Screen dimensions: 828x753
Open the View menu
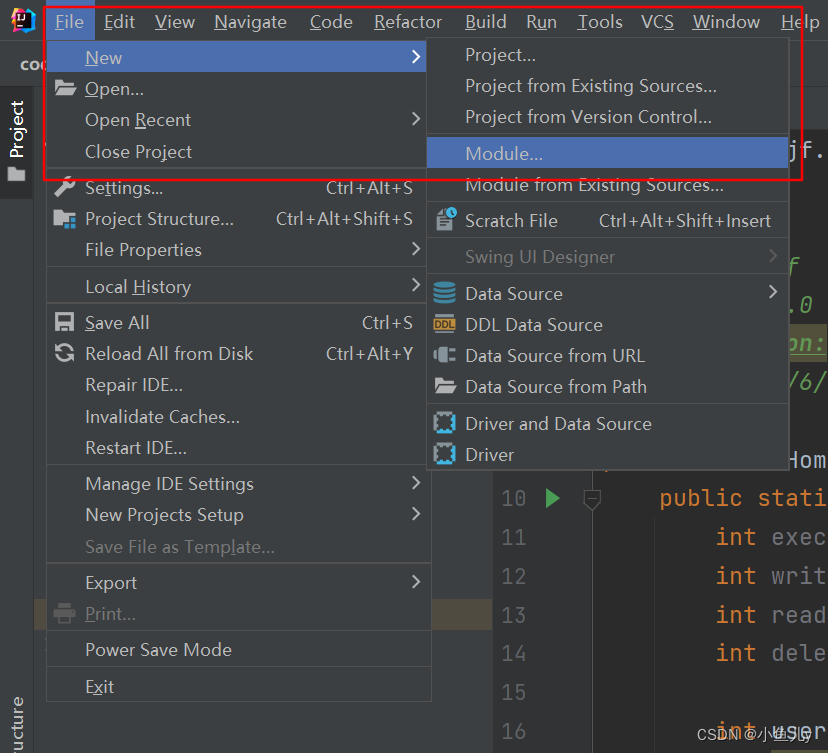(175, 22)
